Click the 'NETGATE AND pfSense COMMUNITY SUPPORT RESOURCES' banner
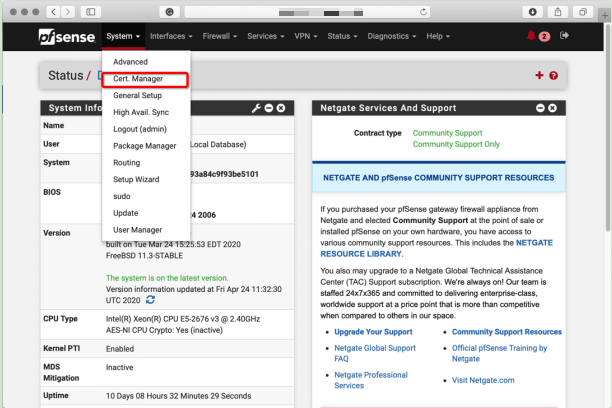 point(438,178)
